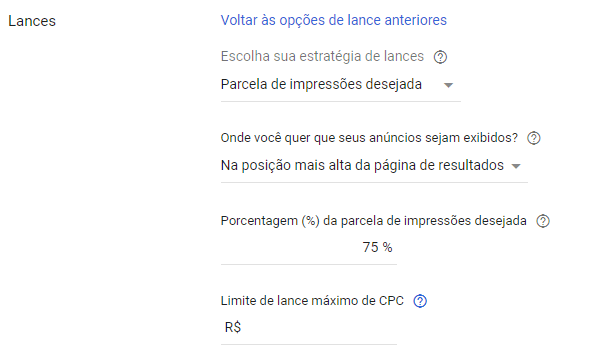Image resolution: width=593 pixels, height=362 pixels.
Task: Click in the R$ max CPC bid field
Action: tap(309, 328)
